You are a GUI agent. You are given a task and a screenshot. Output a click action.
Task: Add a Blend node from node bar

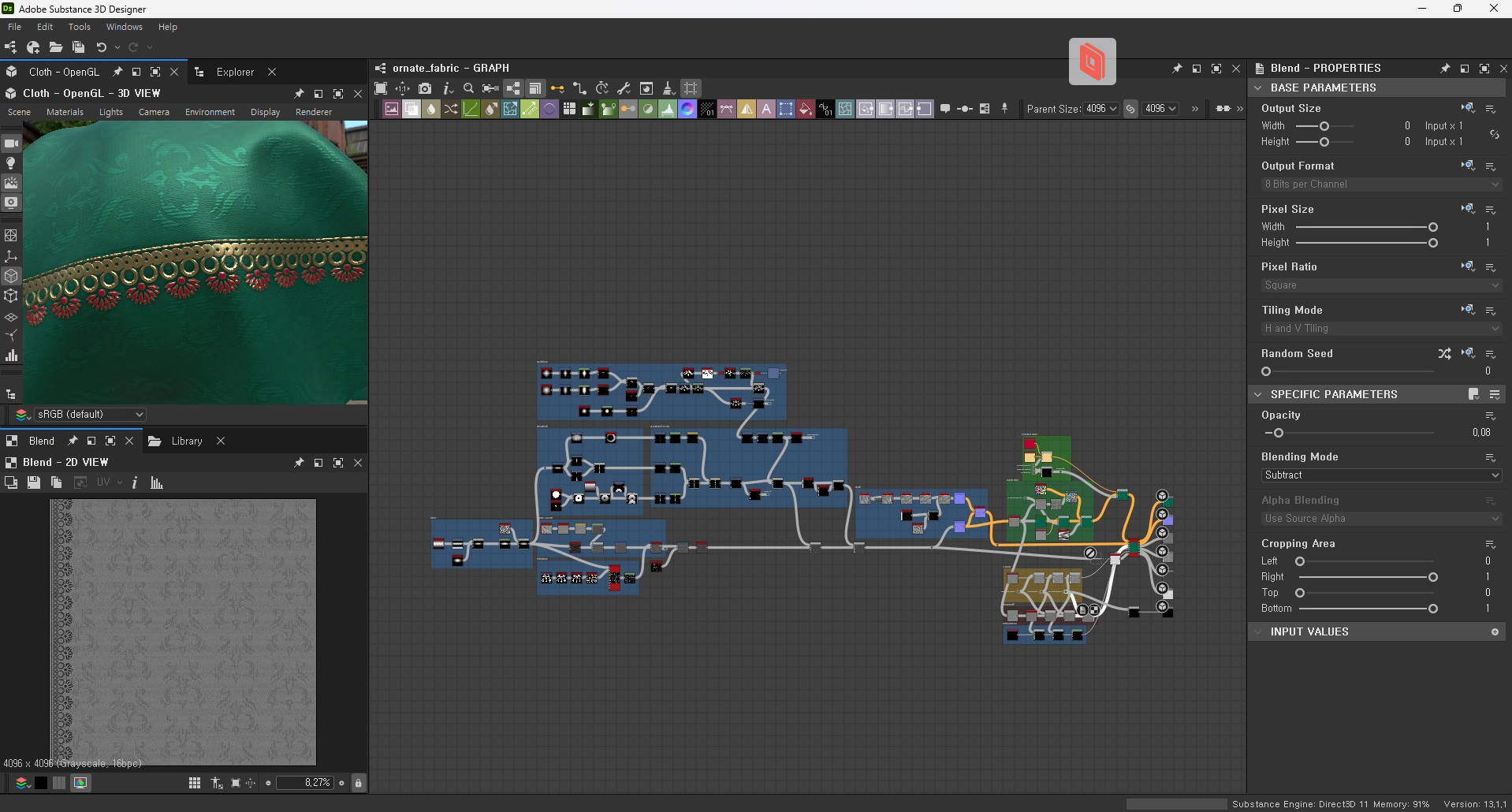coord(412,109)
